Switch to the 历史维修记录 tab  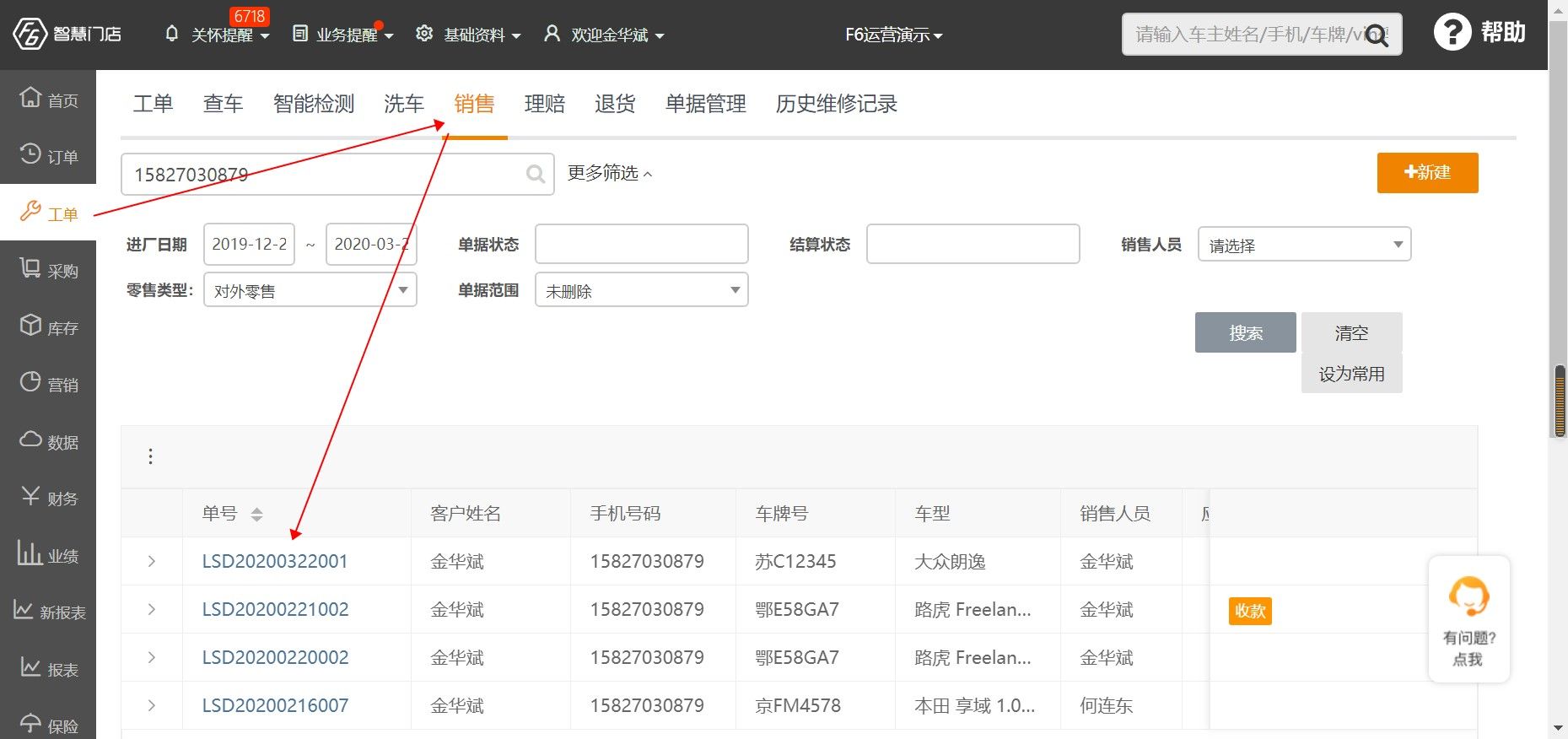coord(837,104)
